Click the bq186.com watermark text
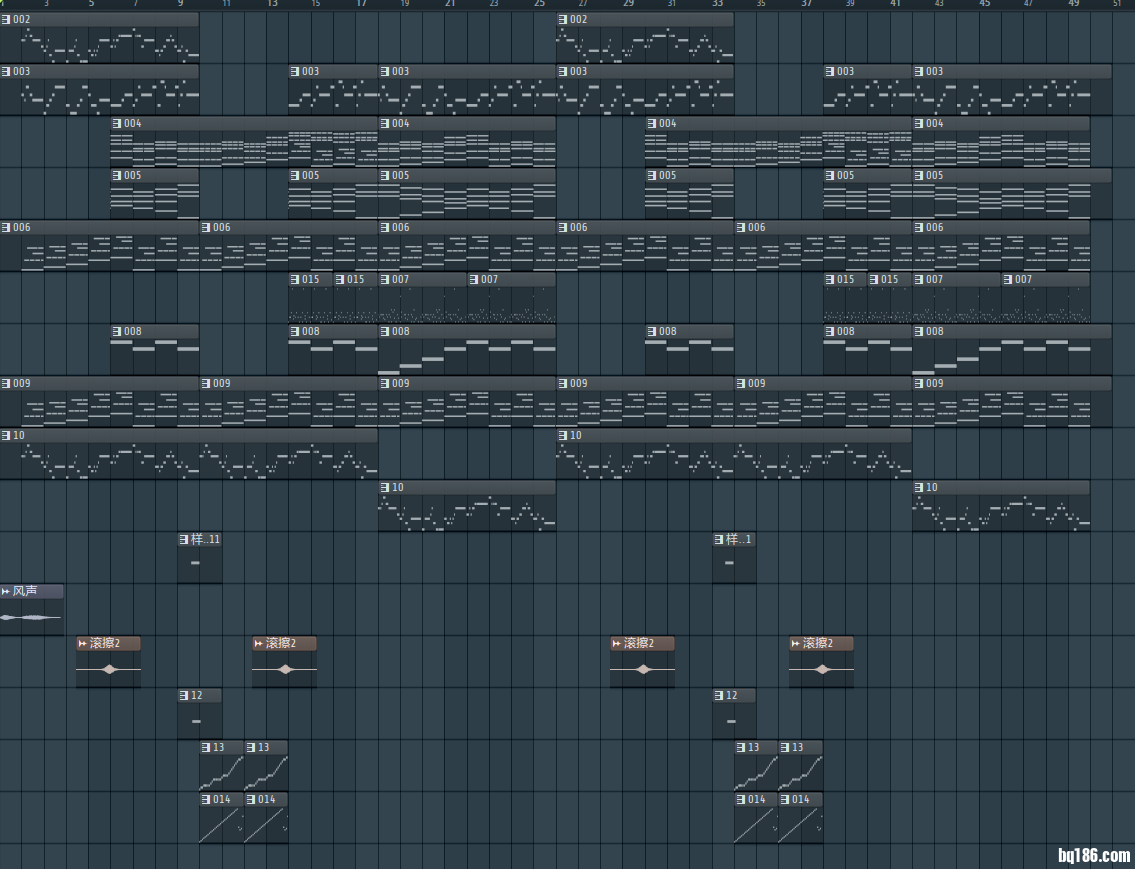Screen dimensions: 1135x869 click(1093, 855)
